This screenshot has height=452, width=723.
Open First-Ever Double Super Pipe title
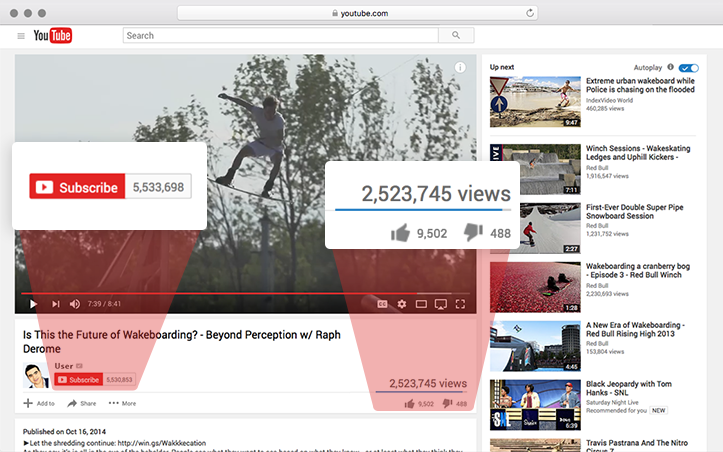tap(634, 212)
